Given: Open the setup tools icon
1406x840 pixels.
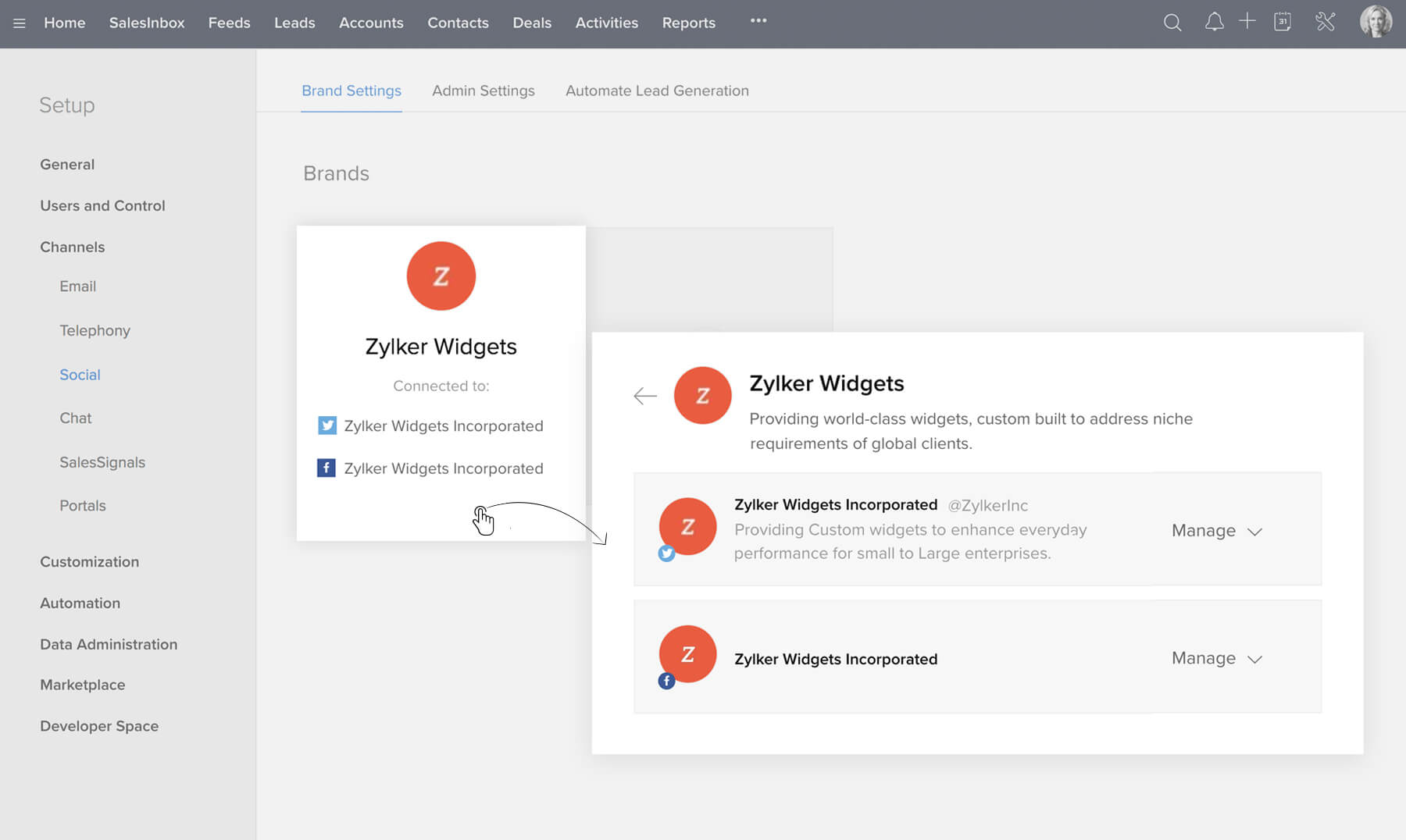Looking at the screenshot, I should (1326, 22).
